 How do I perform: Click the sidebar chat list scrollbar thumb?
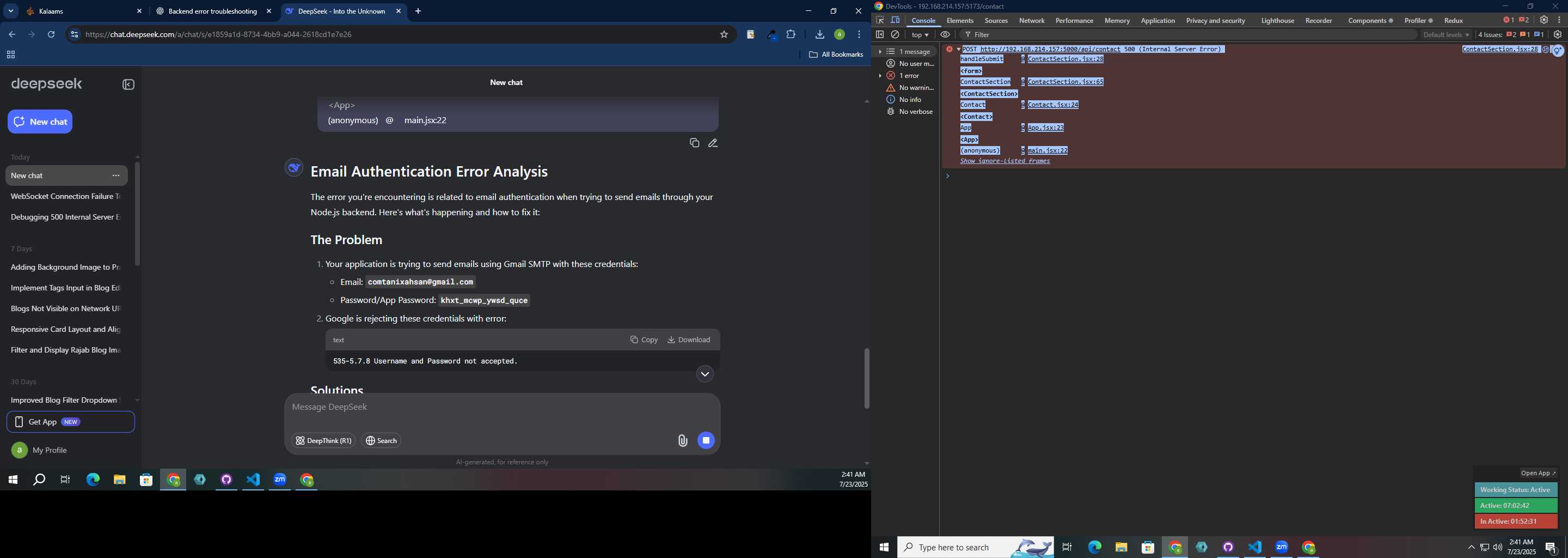(137, 214)
